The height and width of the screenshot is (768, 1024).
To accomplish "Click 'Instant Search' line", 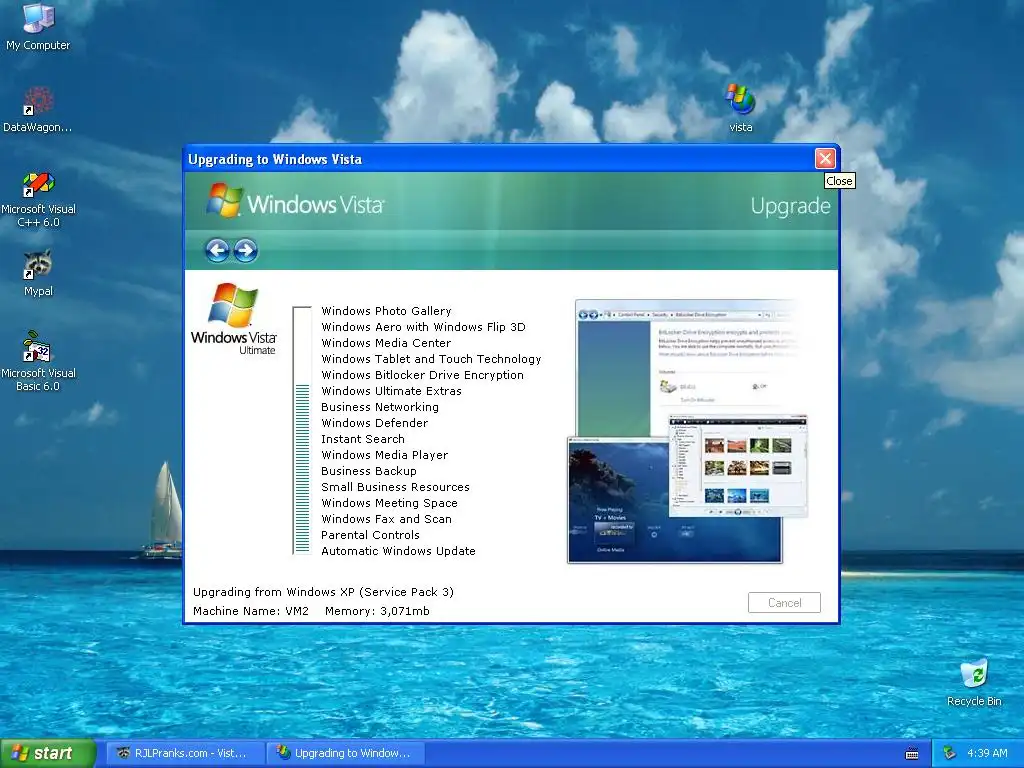I will pos(362,439).
